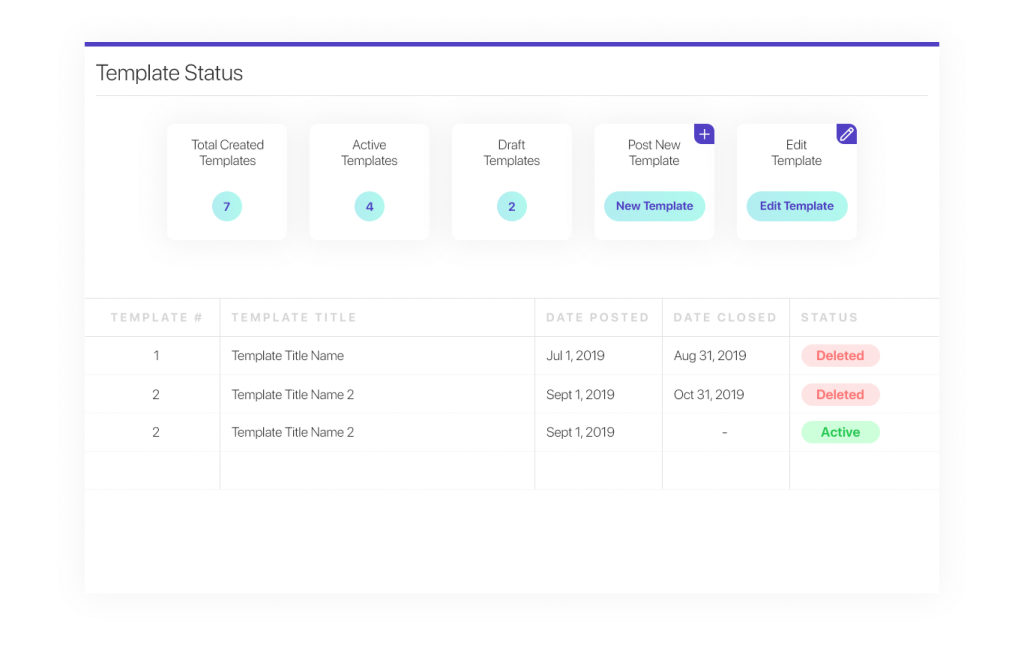Select the Aug 31, 2019 closed date cell
The height and width of the screenshot is (670, 1024).
point(710,356)
